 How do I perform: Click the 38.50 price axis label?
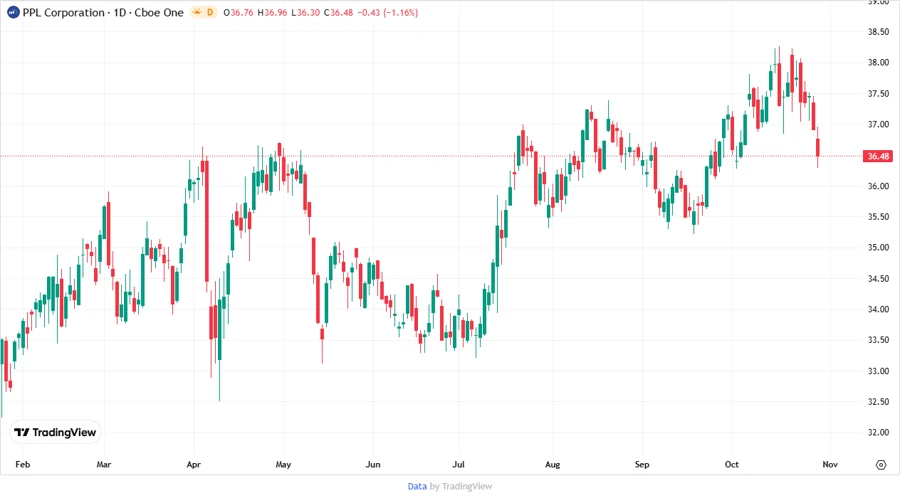point(878,32)
